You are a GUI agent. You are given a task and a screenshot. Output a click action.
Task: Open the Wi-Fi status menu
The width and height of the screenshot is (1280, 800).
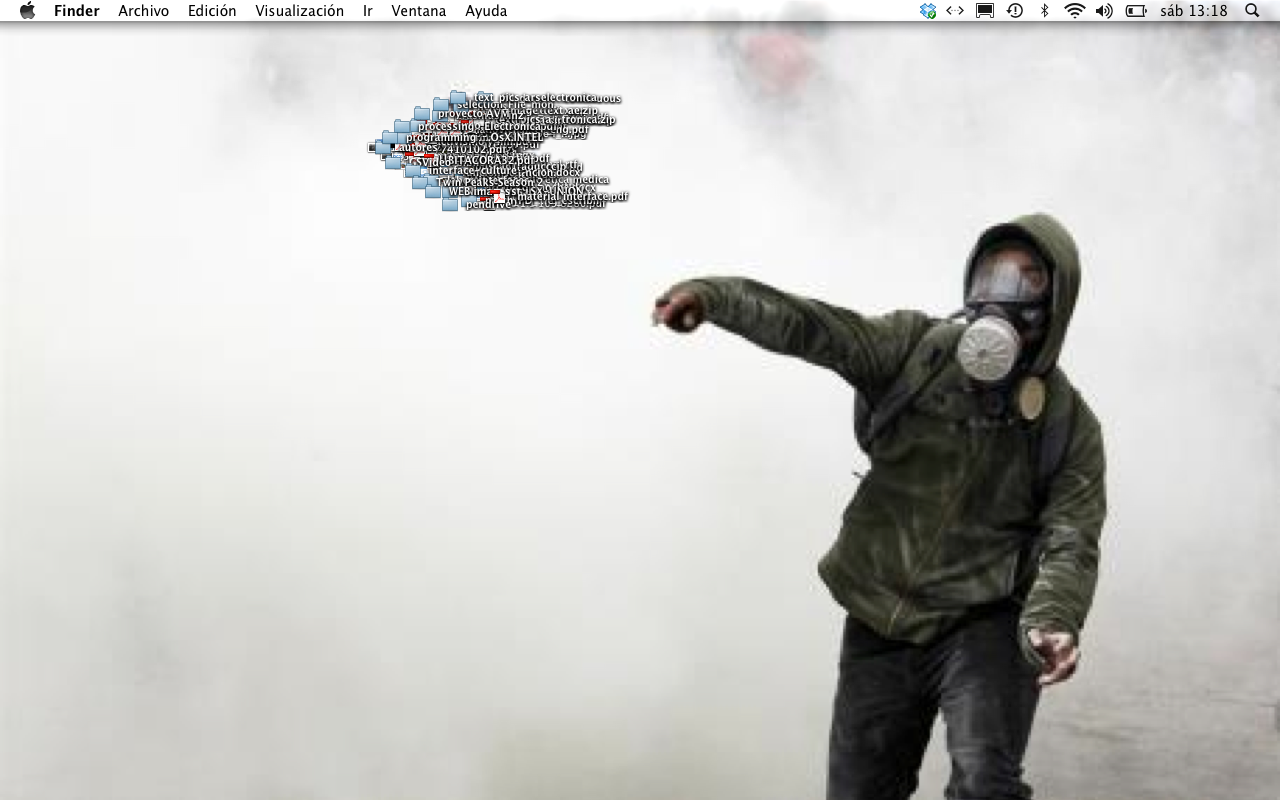1074,11
